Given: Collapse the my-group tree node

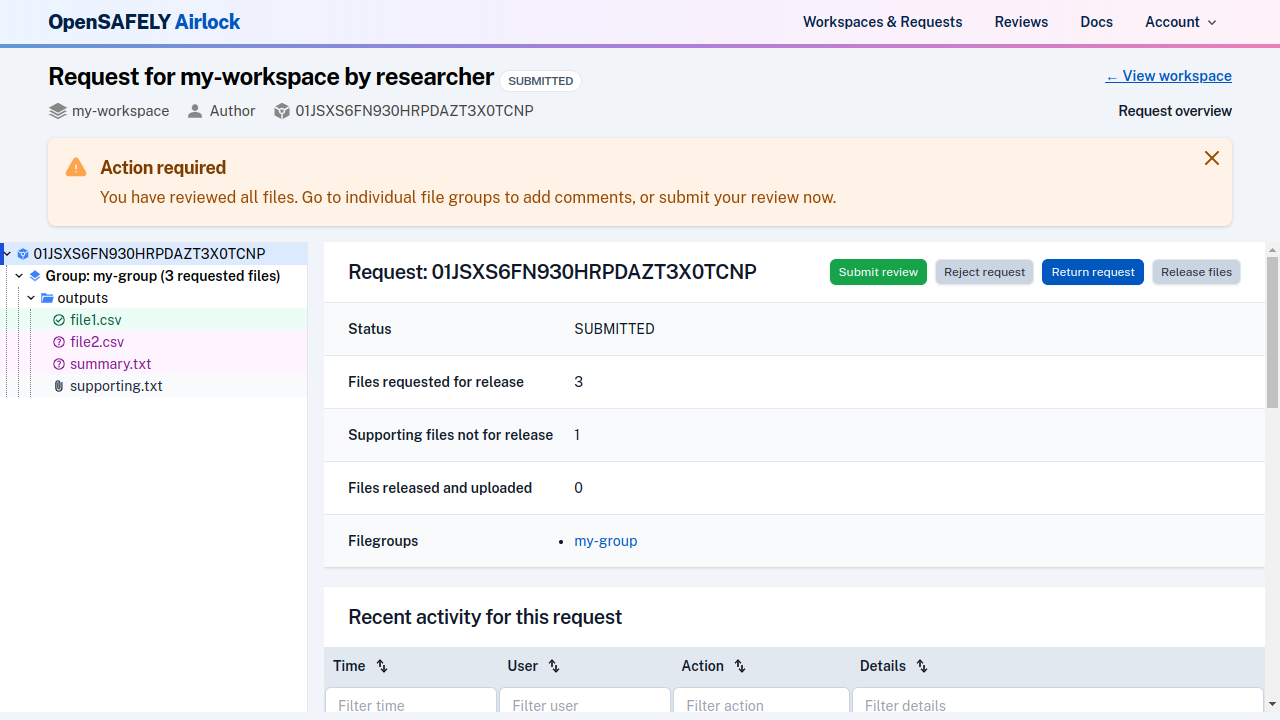Looking at the screenshot, I should tap(19, 276).
